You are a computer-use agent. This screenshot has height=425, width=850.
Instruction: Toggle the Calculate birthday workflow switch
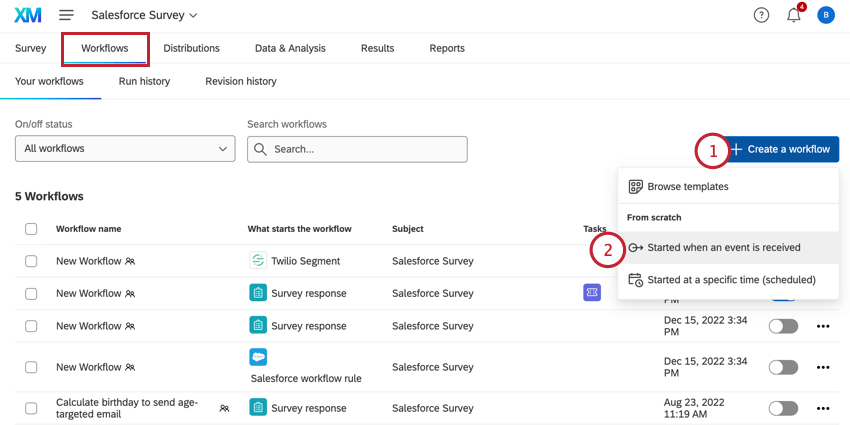click(x=783, y=408)
